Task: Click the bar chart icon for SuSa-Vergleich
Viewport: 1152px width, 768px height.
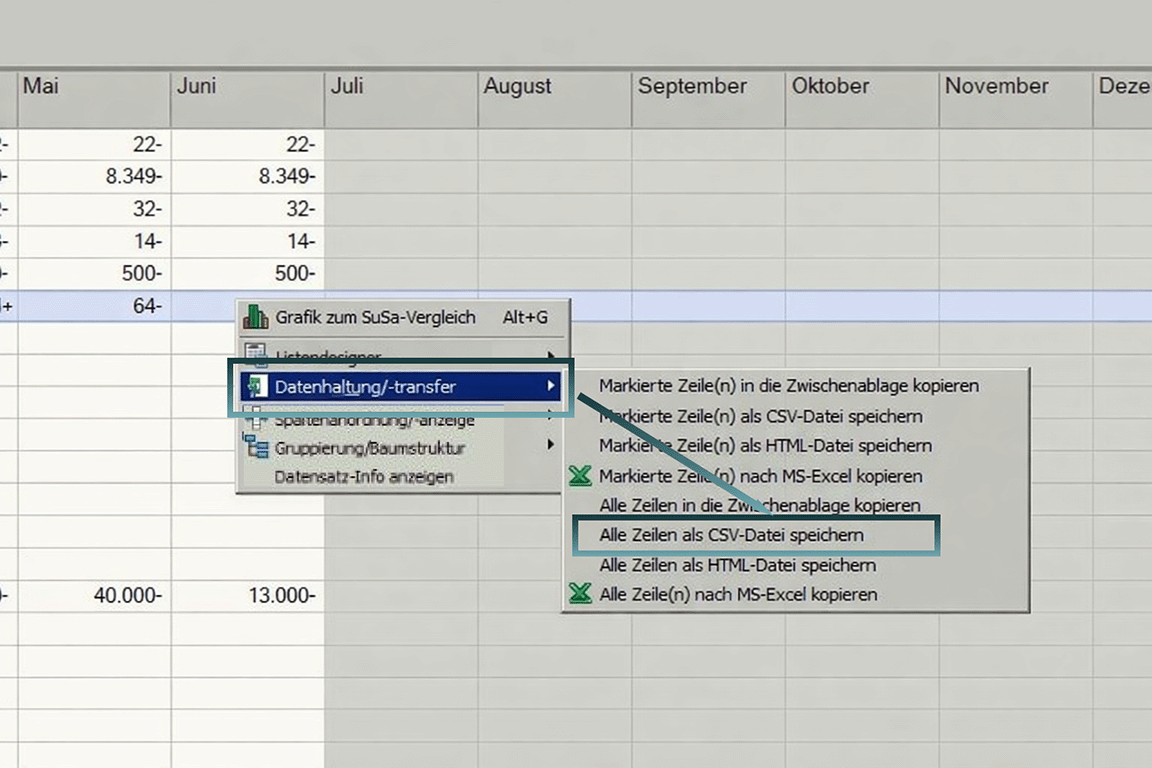Action: (255, 317)
